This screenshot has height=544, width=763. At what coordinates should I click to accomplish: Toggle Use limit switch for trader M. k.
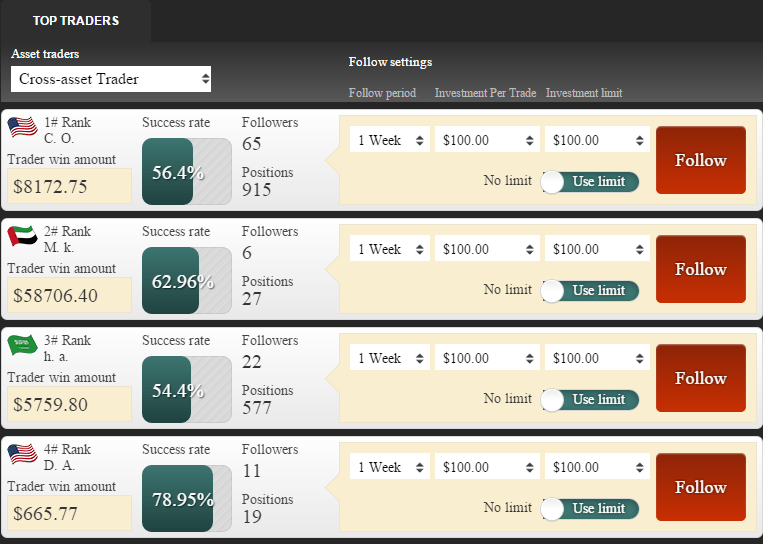tap(589, 290)
